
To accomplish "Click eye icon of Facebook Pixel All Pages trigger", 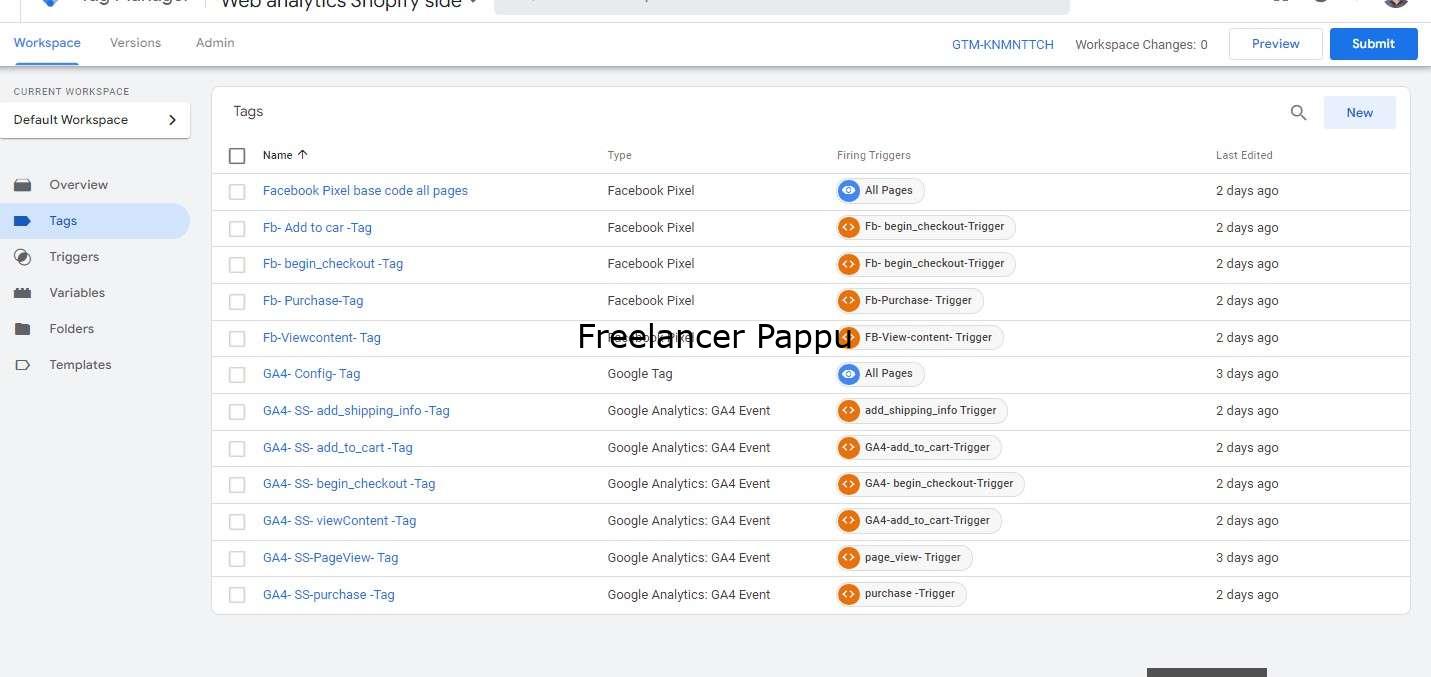I will (x=849, y=190).
